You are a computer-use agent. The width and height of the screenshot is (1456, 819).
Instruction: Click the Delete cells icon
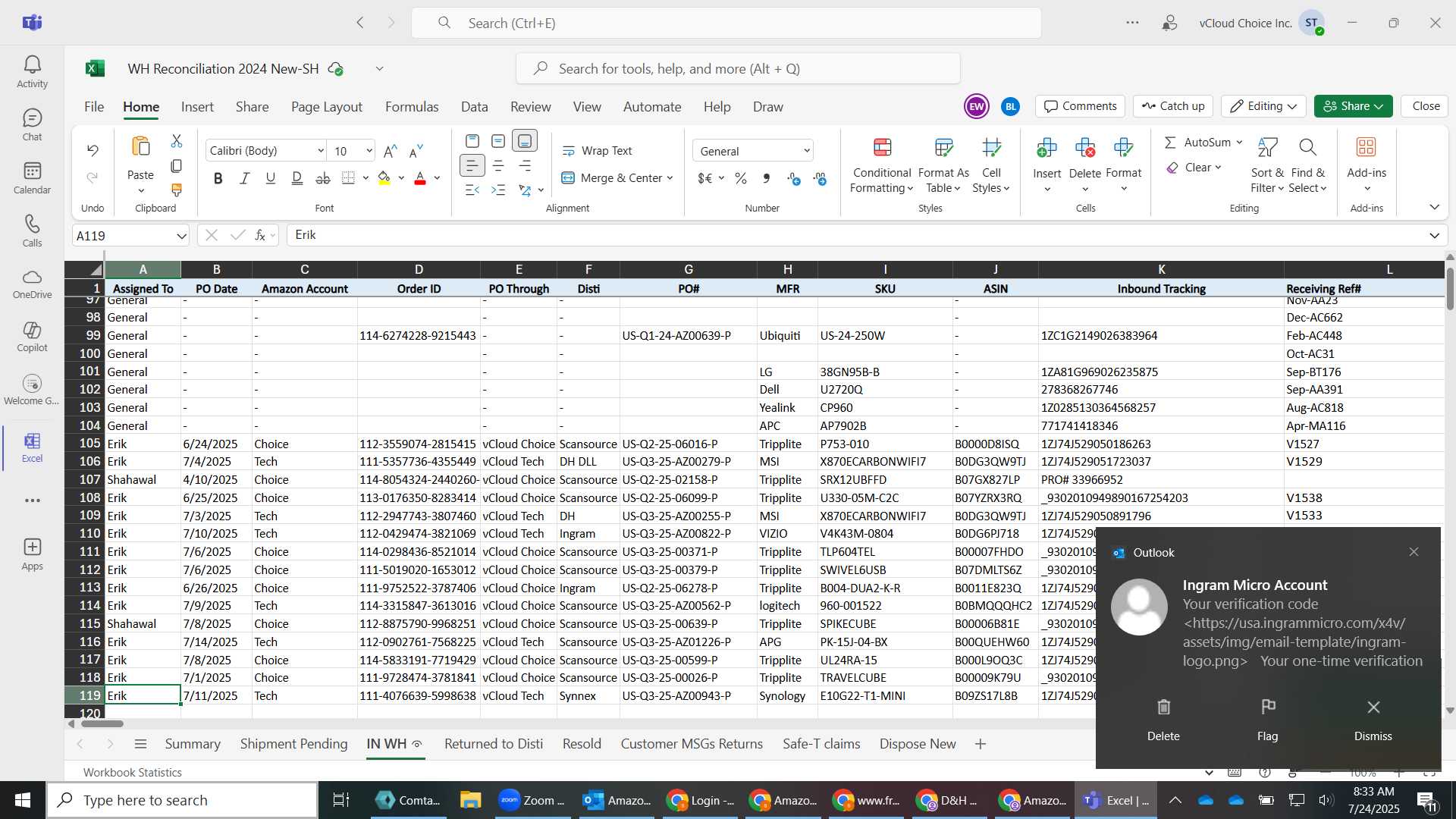pos(1085,147)
